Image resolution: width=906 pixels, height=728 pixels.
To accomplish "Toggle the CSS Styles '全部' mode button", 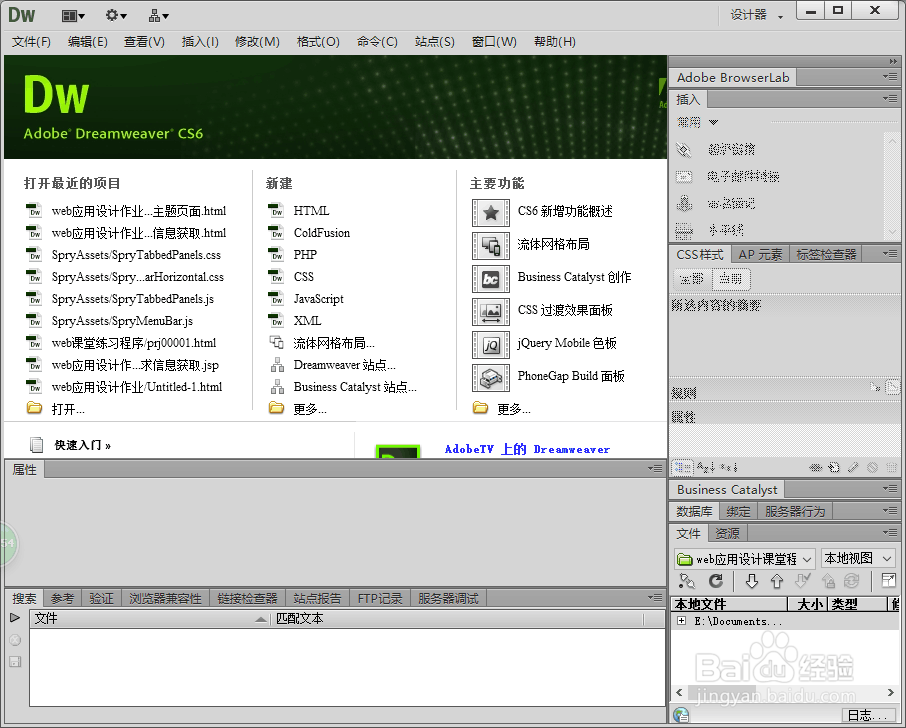I will (x=692, y=279).
